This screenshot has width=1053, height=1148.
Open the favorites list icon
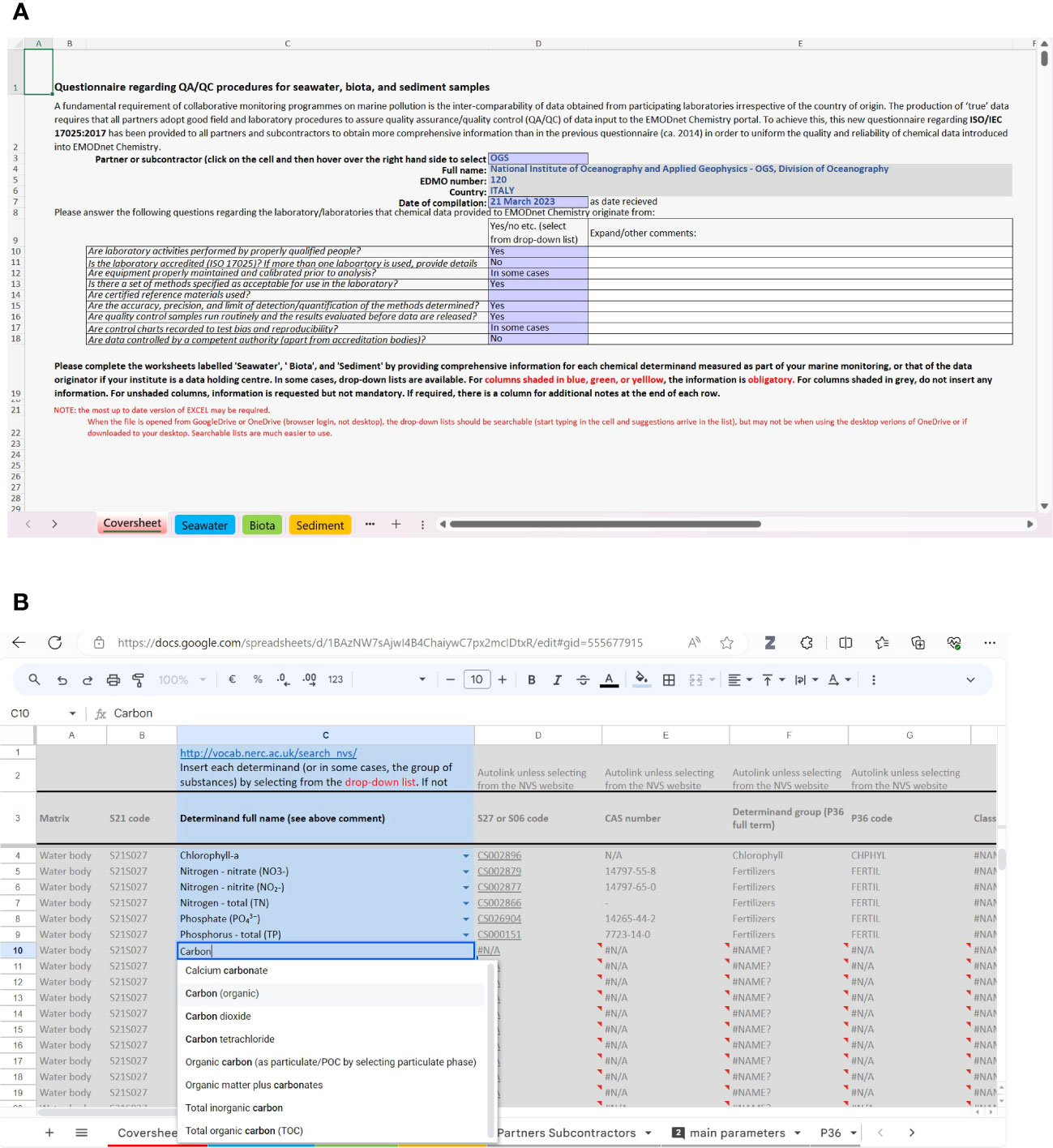882,642
